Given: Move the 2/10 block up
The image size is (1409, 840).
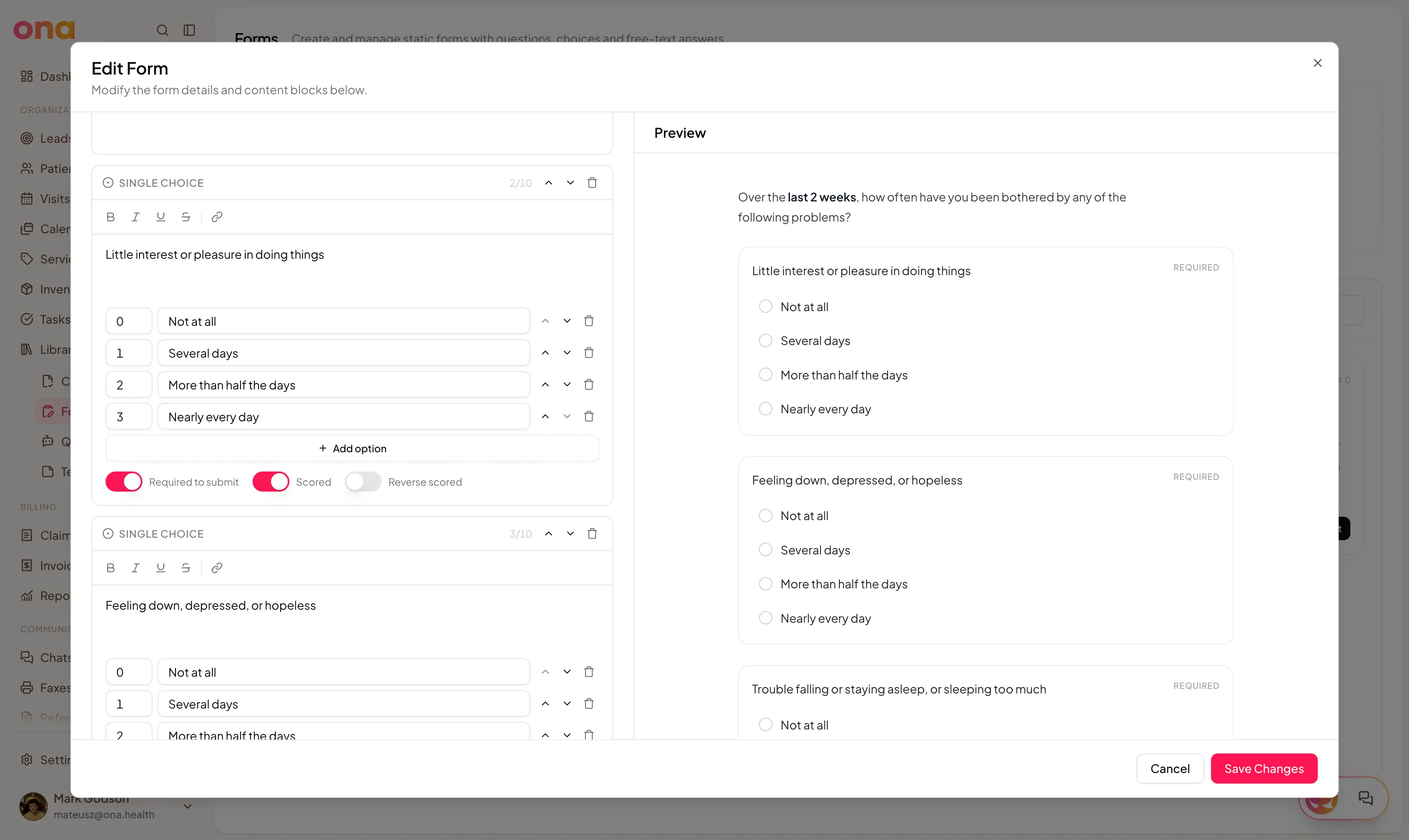Looking at the screenshot, I should click(549, 183).
